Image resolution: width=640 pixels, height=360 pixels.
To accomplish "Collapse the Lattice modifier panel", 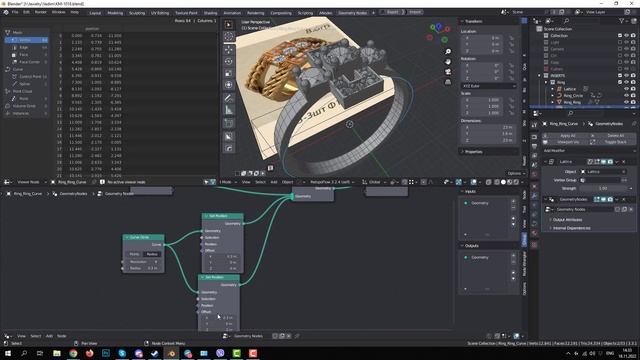I will (x=546, y=162).
